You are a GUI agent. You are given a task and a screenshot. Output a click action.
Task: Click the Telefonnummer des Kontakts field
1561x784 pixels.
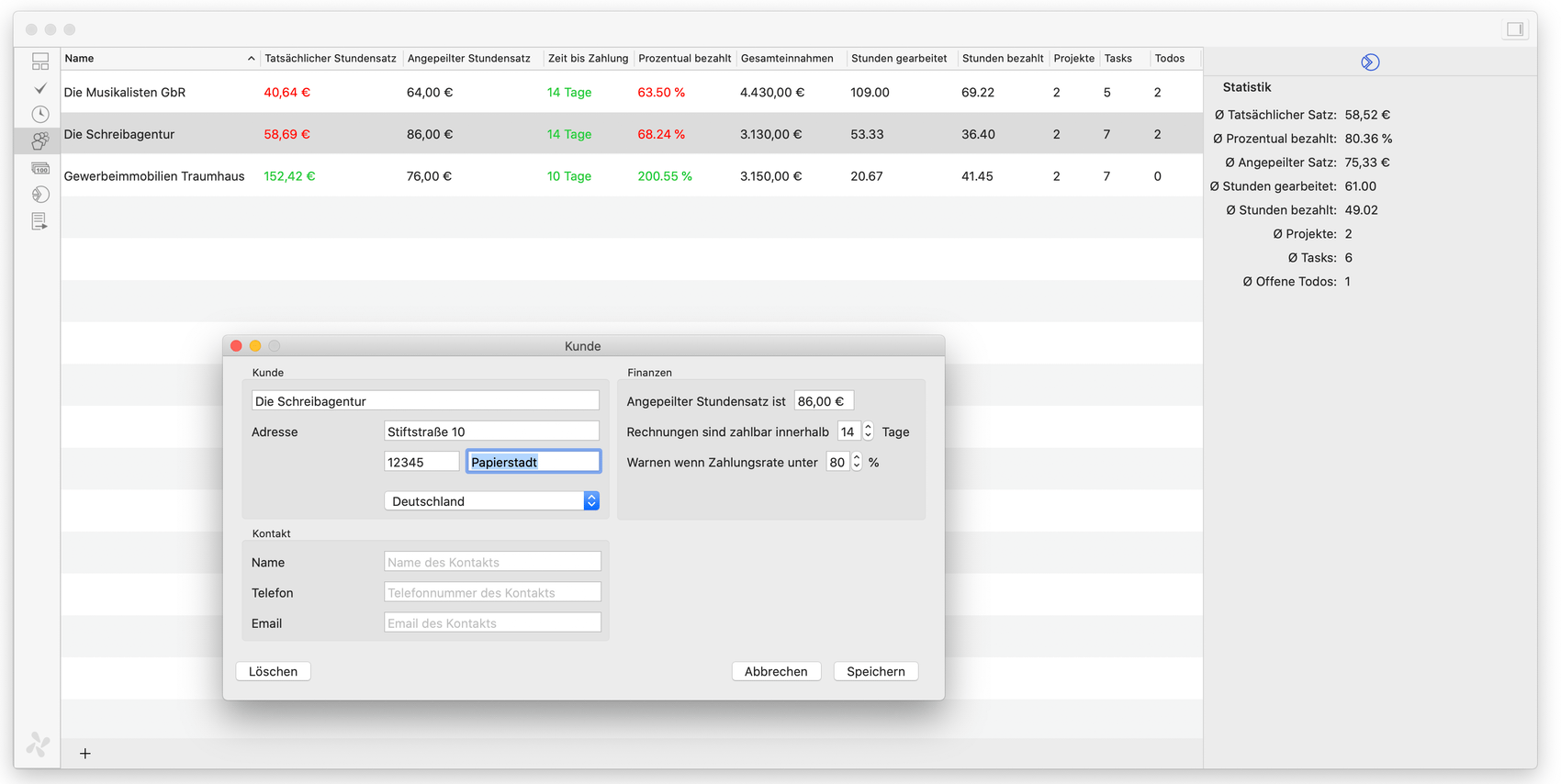pyautogui.click(x=492, y=592)
